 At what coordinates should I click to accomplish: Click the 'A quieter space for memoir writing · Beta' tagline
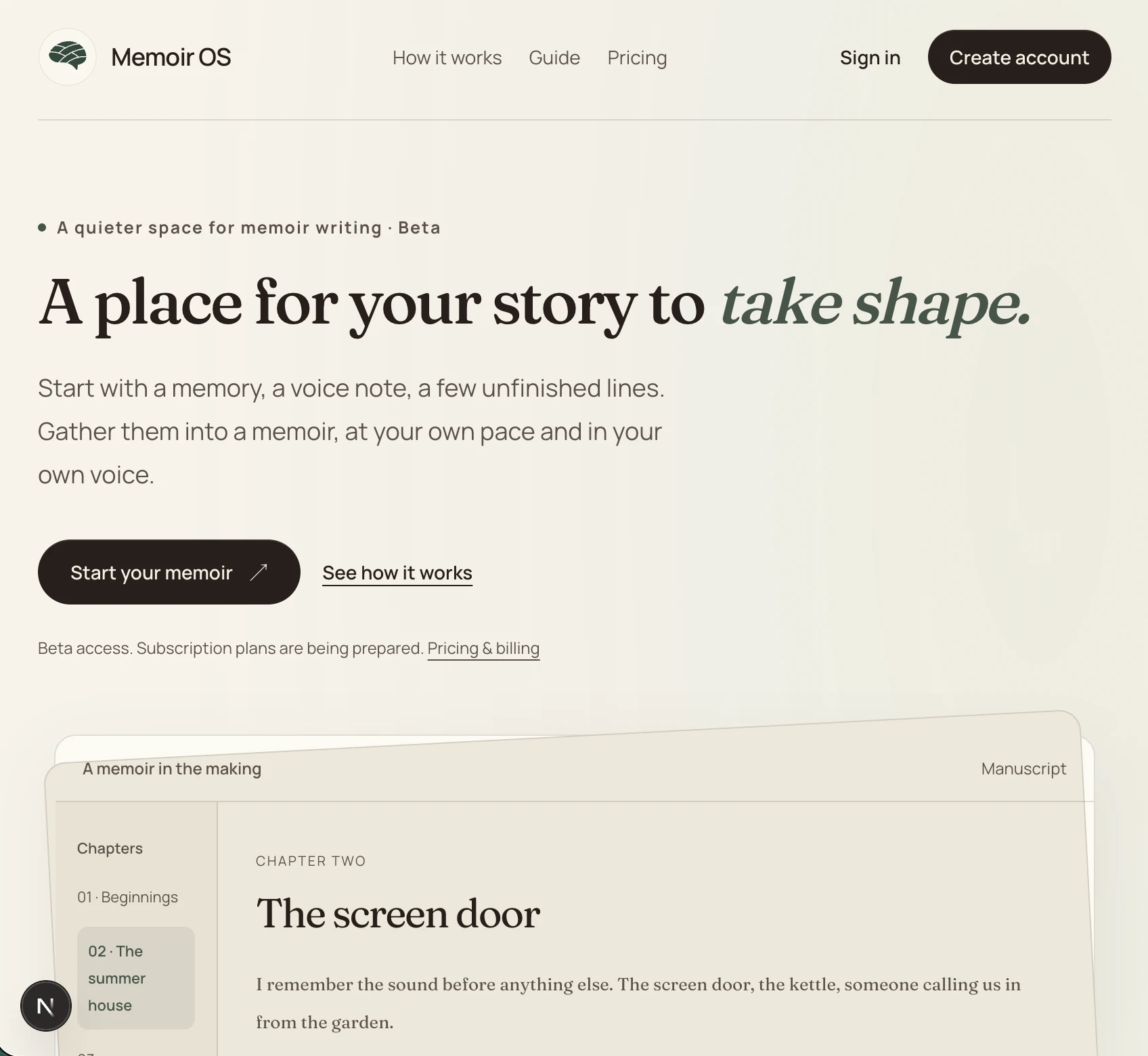pos(248,227)
